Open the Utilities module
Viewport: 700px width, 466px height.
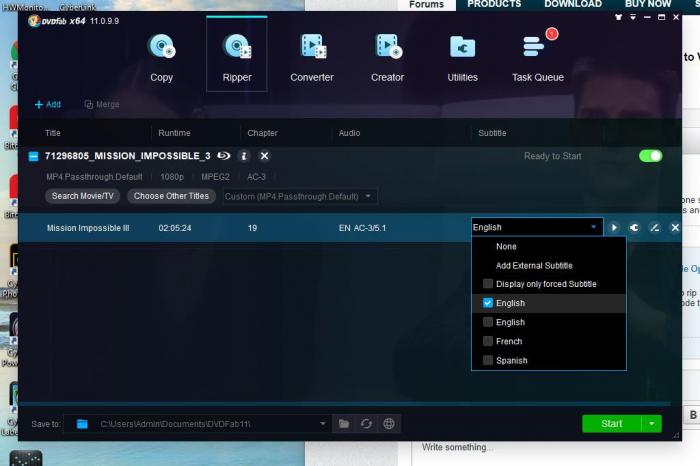pyautogui.click(x=462, y=58)
